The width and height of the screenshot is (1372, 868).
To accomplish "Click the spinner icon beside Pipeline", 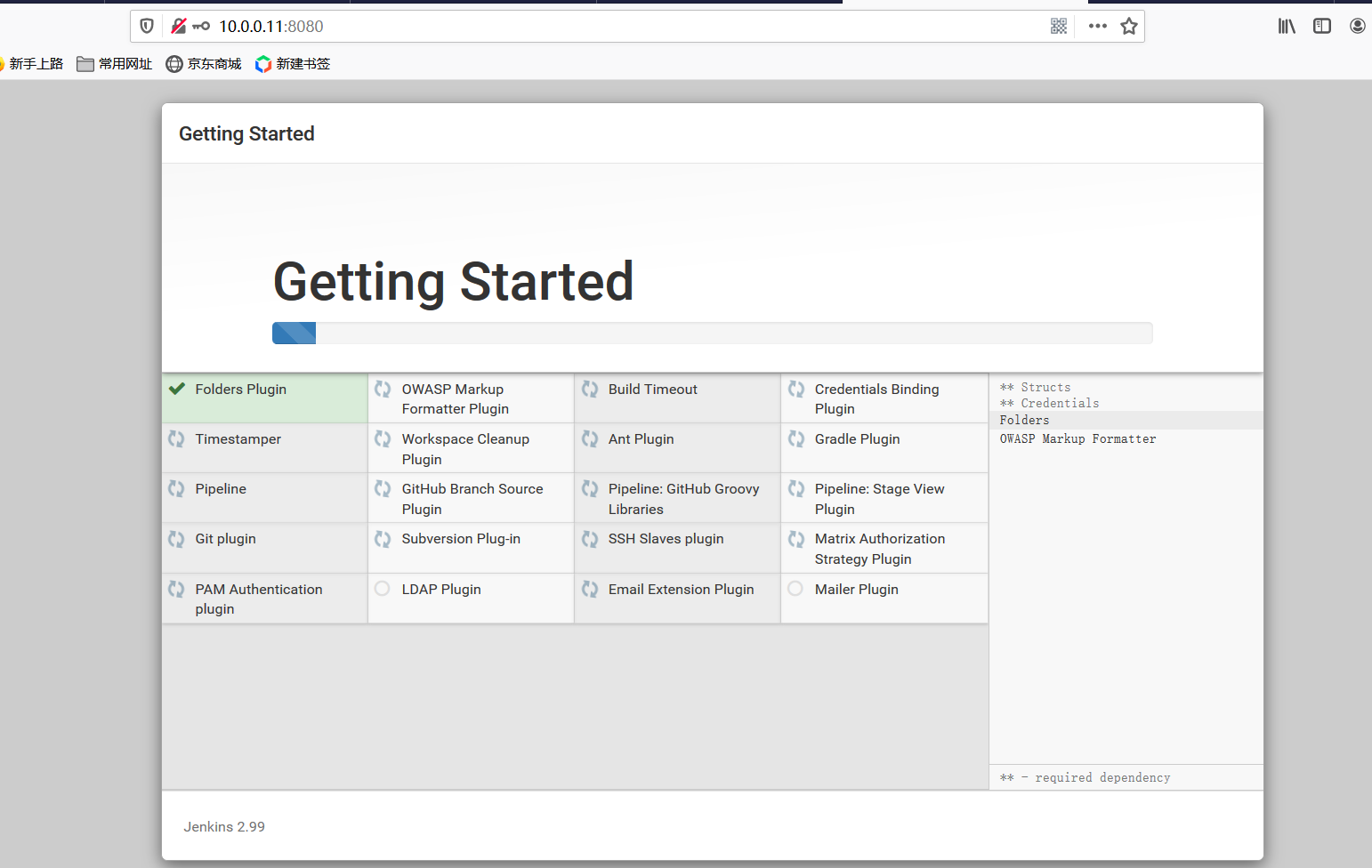I will pos(176,488).
